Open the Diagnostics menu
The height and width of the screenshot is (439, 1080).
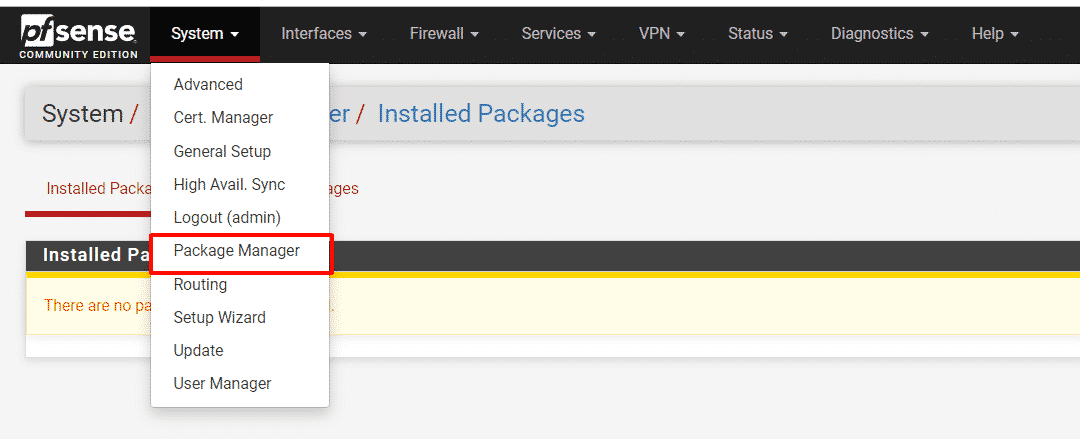point(879,34)
